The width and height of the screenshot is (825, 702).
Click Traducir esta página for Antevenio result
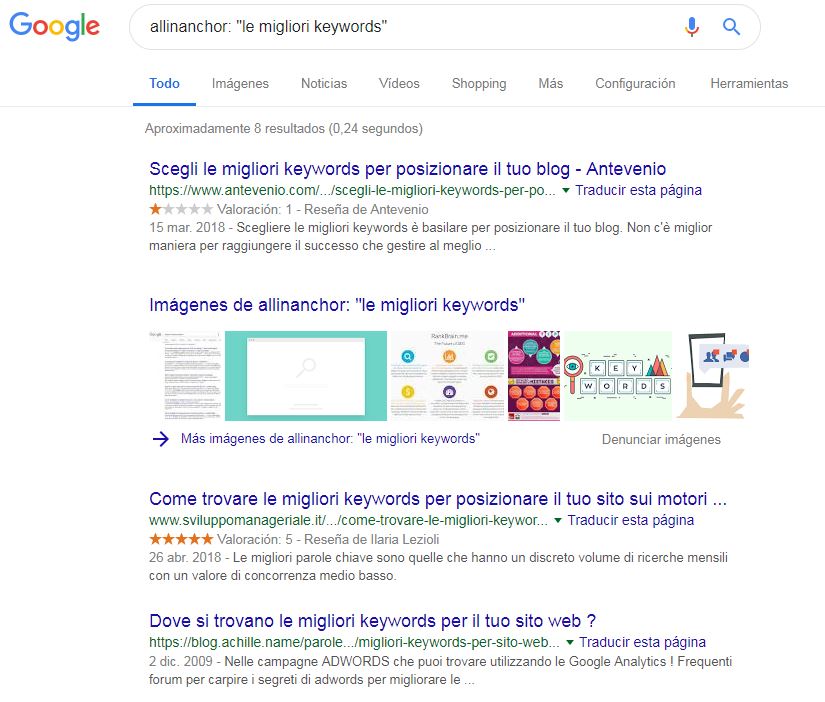(x=638, y=190)
